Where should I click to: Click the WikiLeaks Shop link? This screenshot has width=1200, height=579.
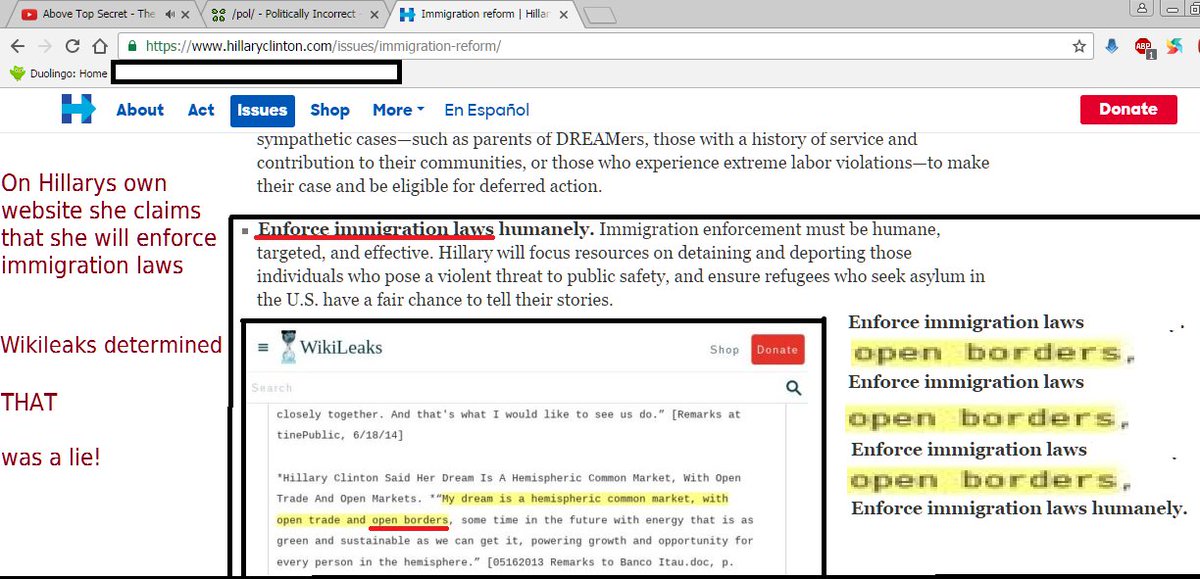pos(724,350)
